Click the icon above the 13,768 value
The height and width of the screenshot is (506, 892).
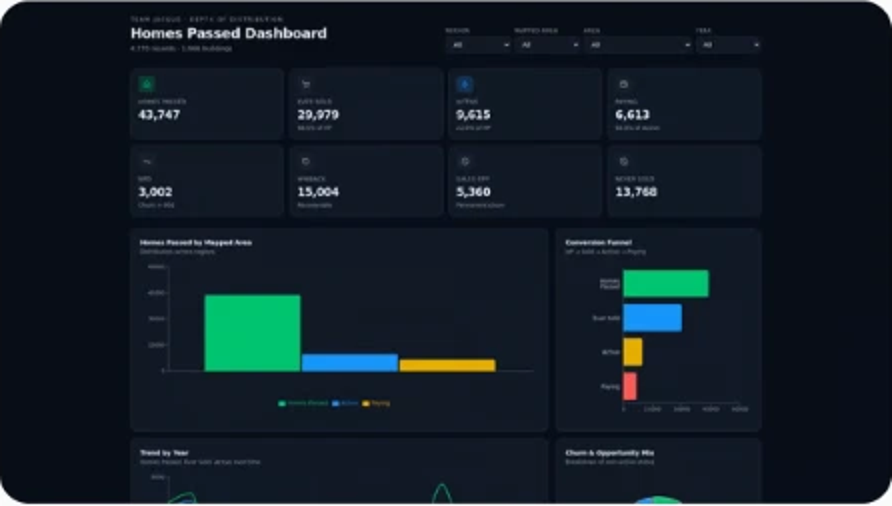click(x=624, y=162)
